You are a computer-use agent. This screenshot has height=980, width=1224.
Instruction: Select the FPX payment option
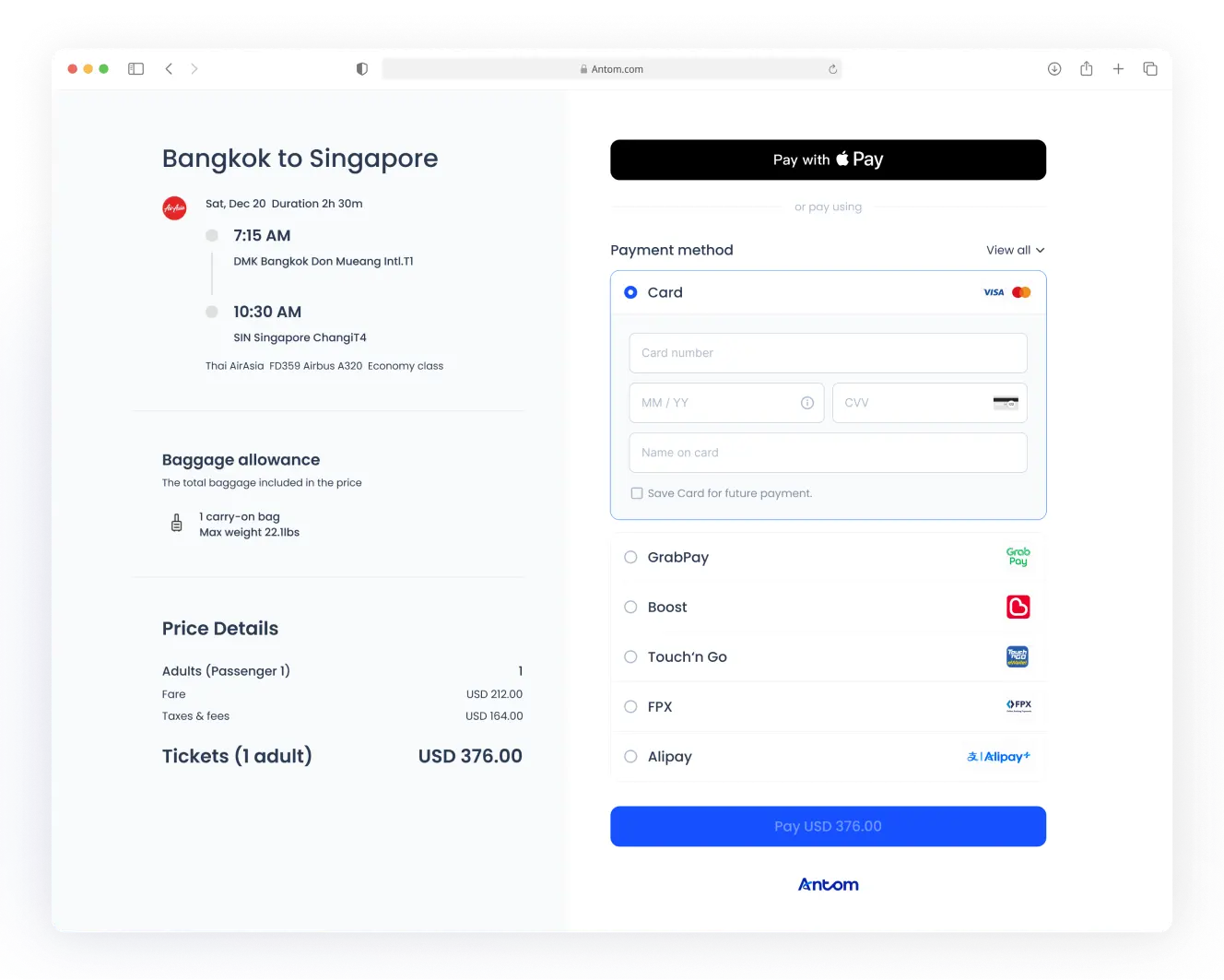(630, 706)
